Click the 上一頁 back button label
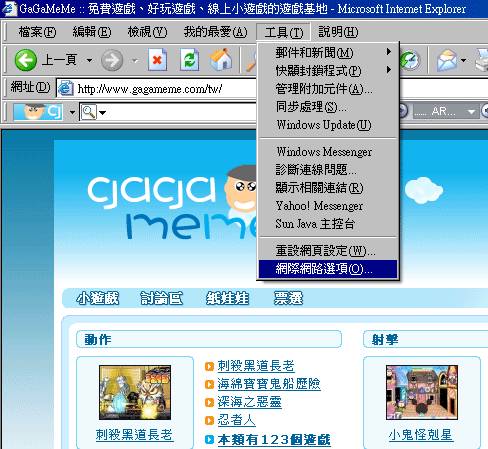 click(x=59, y=60)
